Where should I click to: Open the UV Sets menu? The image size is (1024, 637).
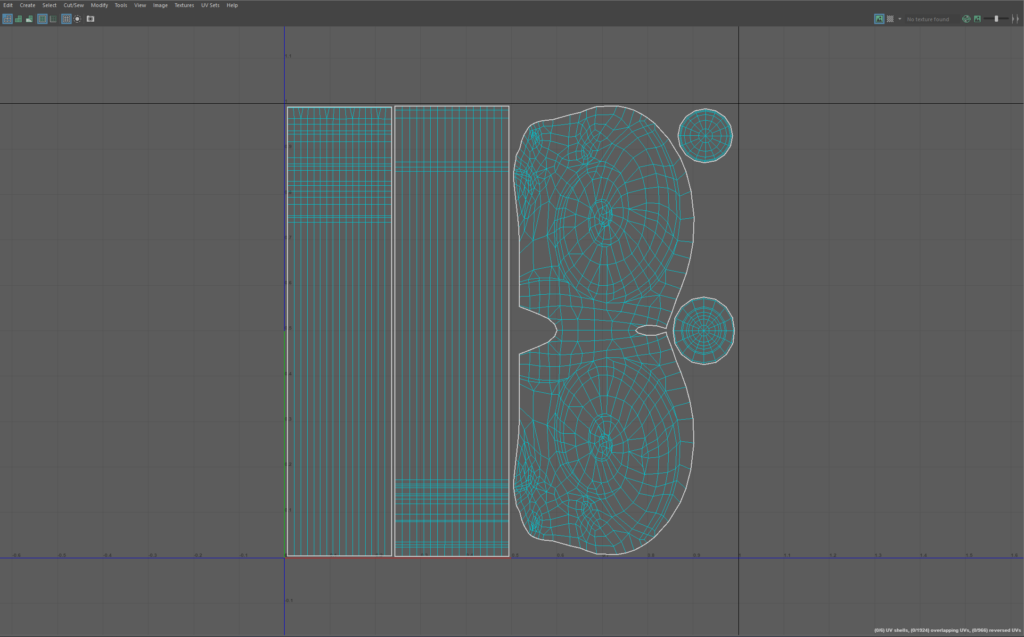208,5
